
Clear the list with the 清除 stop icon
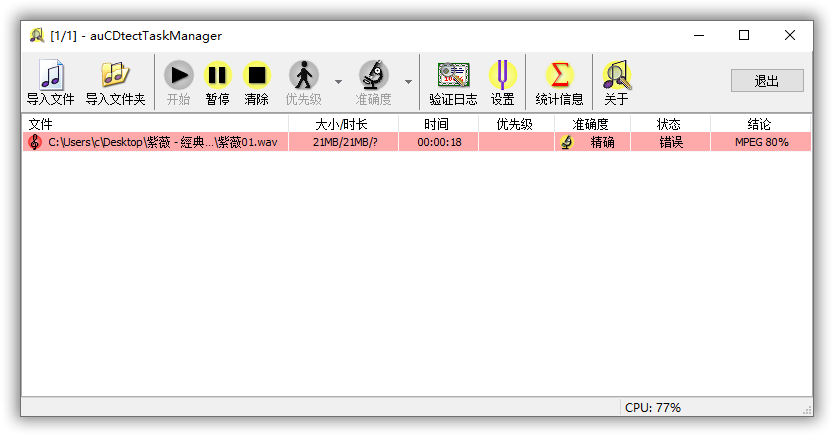coord(257,75)
